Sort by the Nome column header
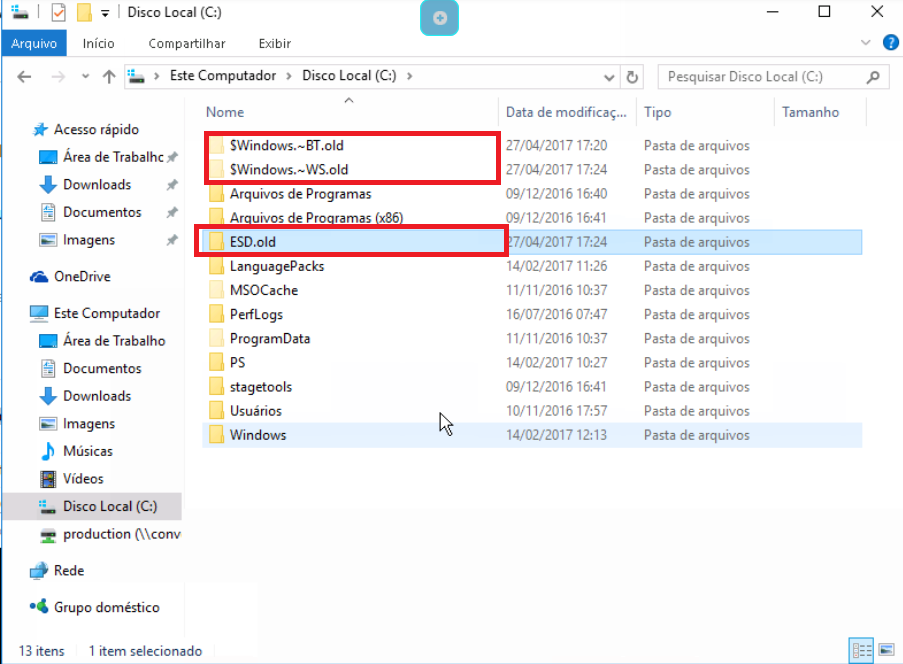The height and width of the screenshot is (664, 903). tap(225, 112)
